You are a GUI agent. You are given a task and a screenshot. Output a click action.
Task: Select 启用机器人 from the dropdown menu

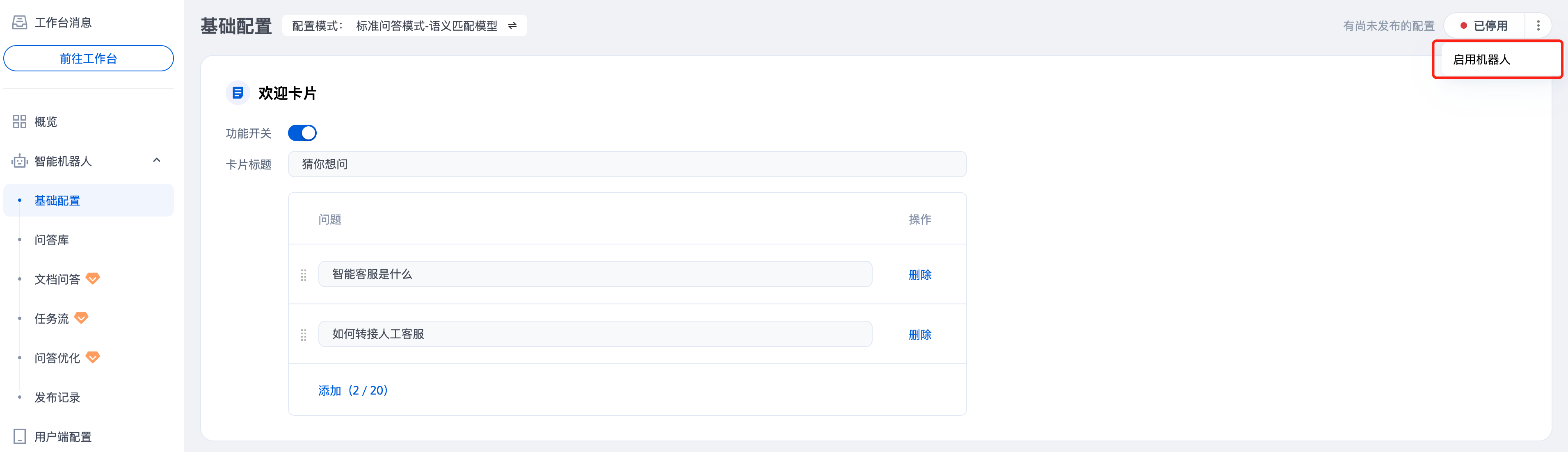click(x=1481, y=59)
